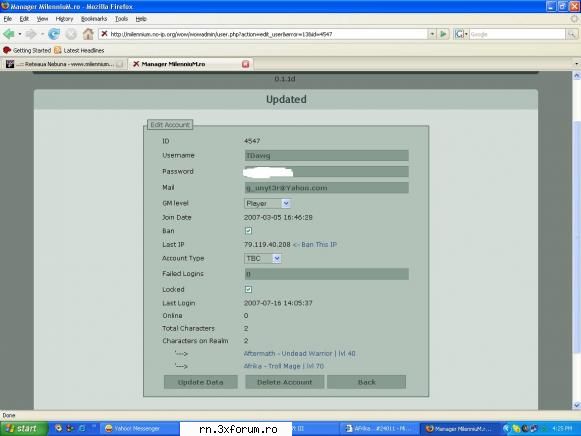Open the Account Type TBC dropdown
Screen dimensions: 581x436
[x=263, y=258]
